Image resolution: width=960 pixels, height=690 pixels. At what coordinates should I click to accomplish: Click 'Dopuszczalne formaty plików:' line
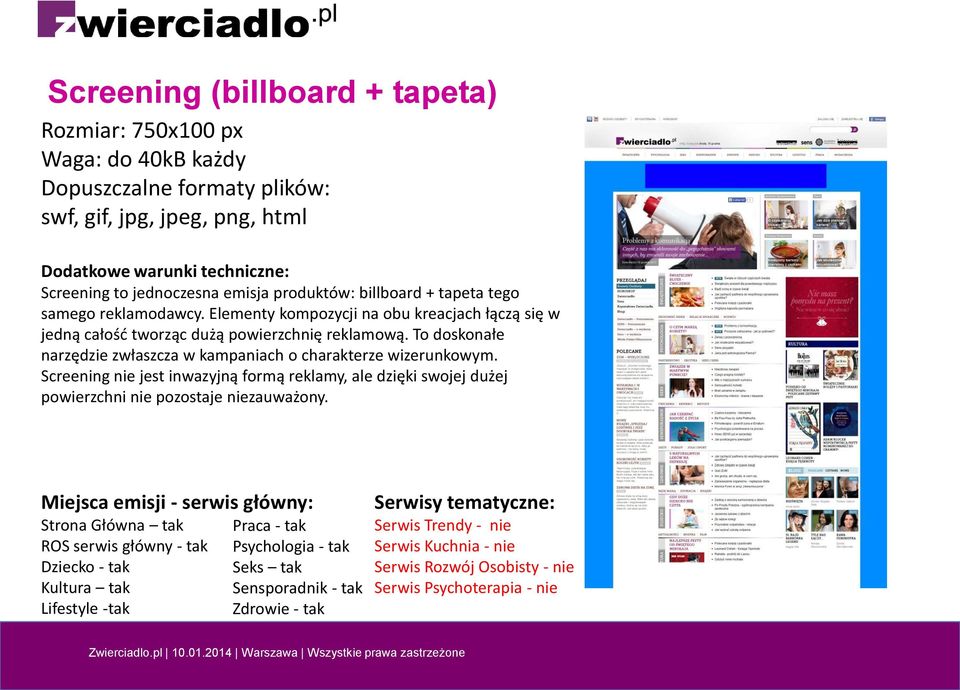click(x=186, y=188)
